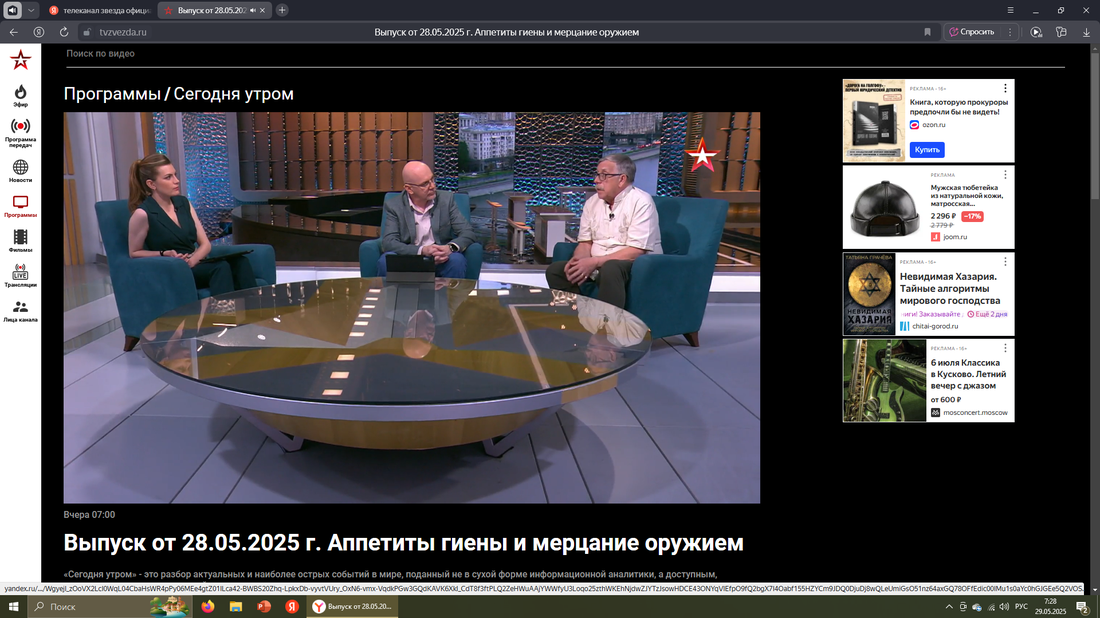This screenshot has width=1100, height=618.
Task: Open the ozon.ru book ad thumbnail
Action: tap(873, 121)
